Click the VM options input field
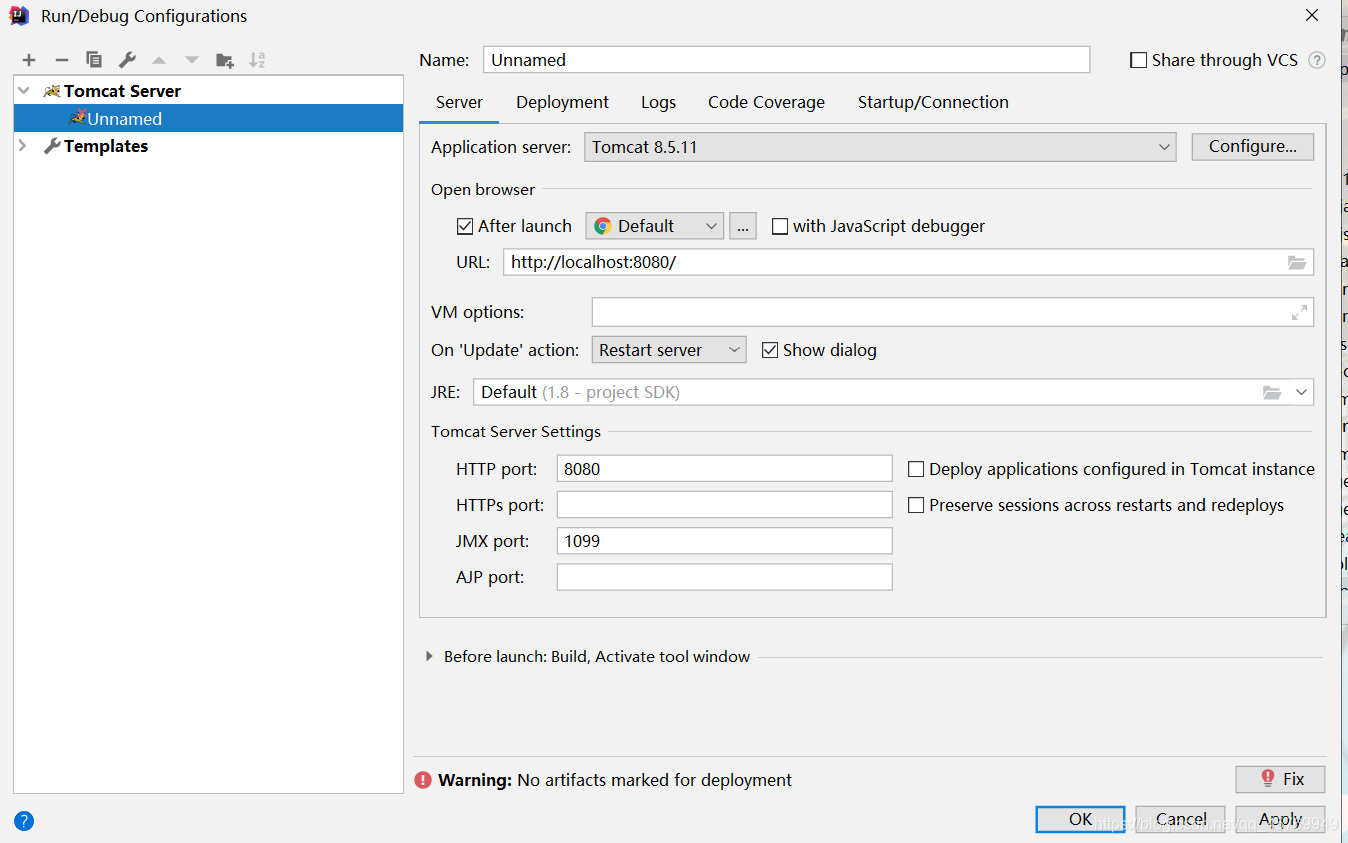Image resolution: width=1348 pixels, height=843 pixels. click(953, 312)
